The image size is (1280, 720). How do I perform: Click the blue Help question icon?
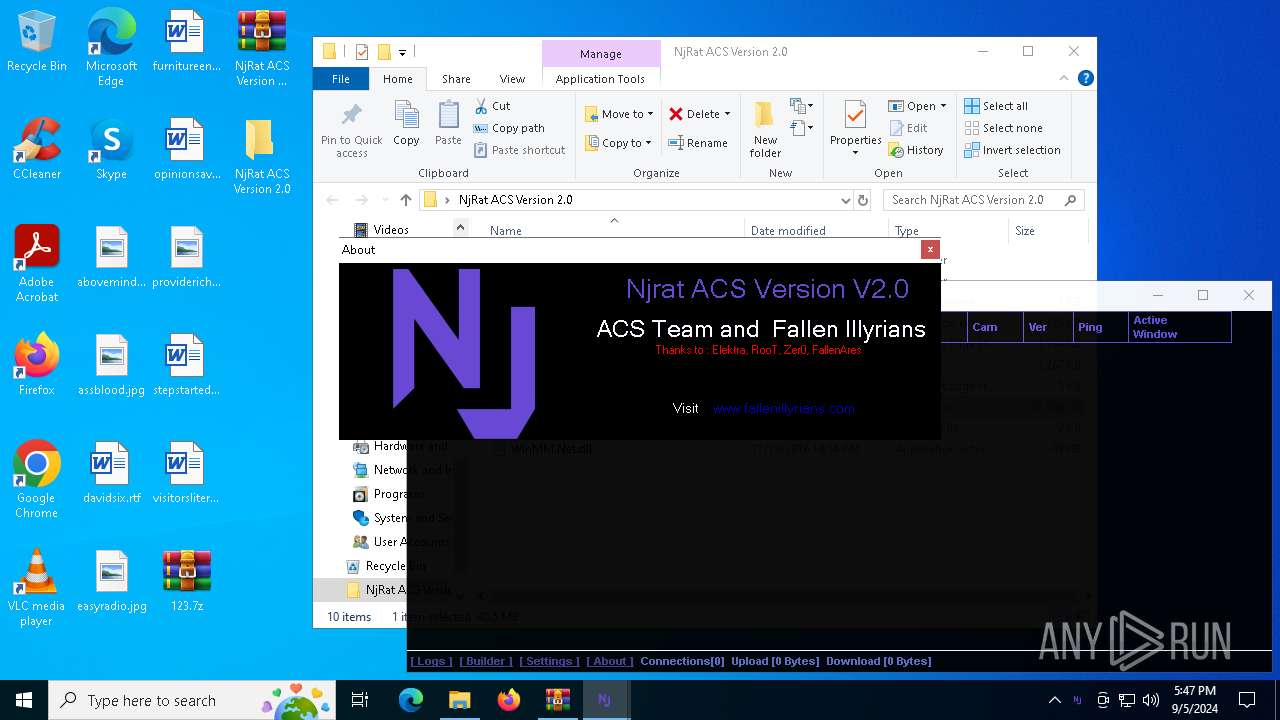pyautogui.click(x=1085, y=78)
